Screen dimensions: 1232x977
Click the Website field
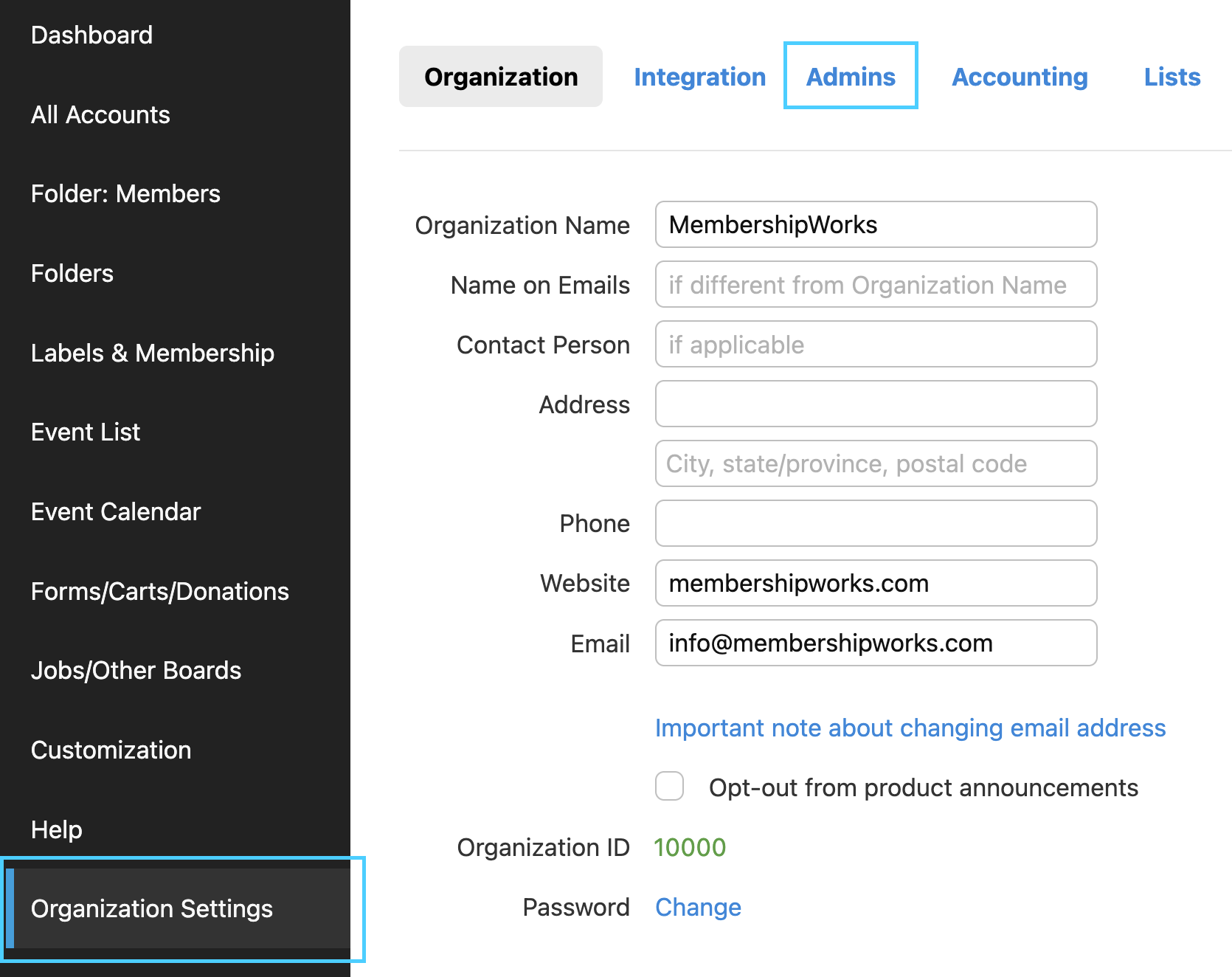(876, 583)
